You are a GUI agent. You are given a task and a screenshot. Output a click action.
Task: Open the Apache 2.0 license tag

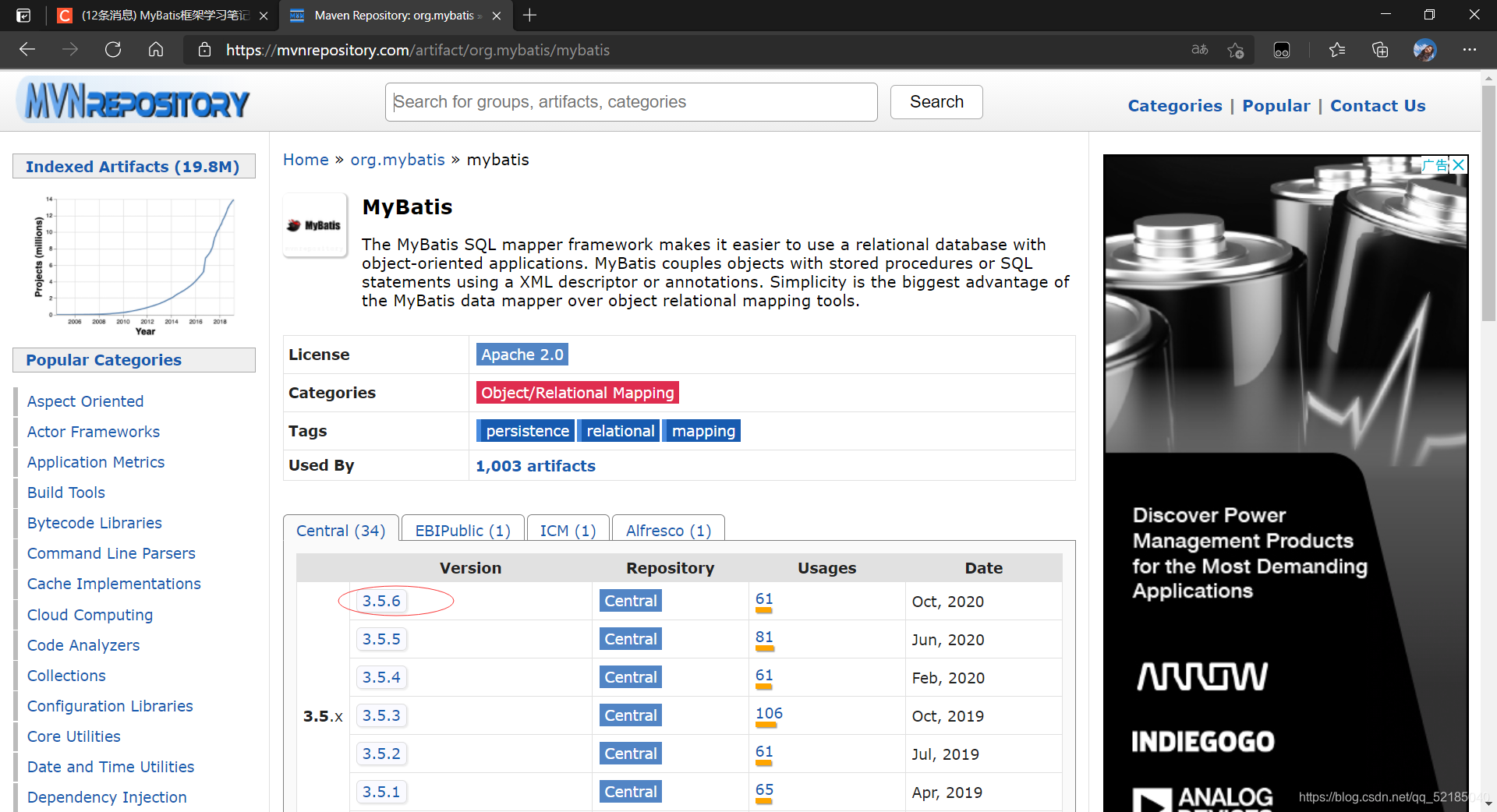click(x=522, y=355)
